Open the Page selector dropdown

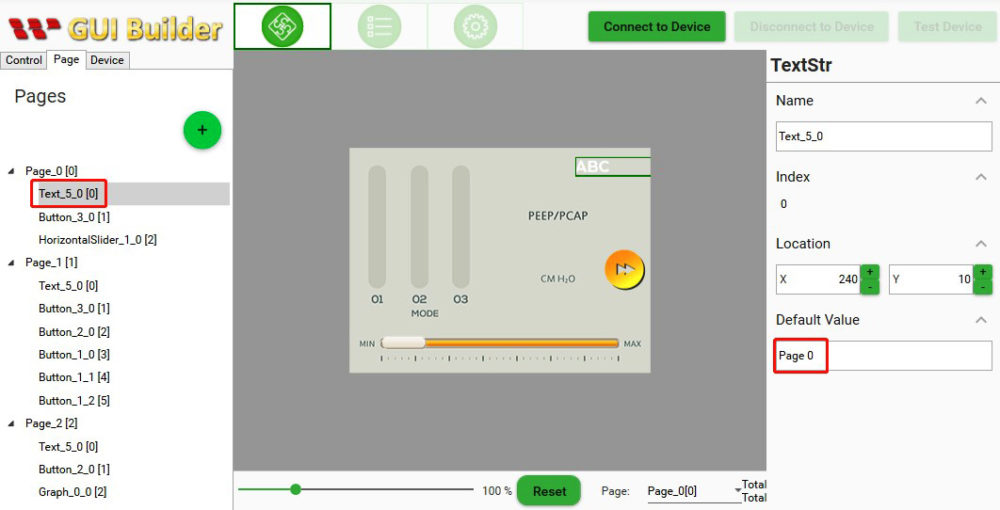[x=738, y=491]
